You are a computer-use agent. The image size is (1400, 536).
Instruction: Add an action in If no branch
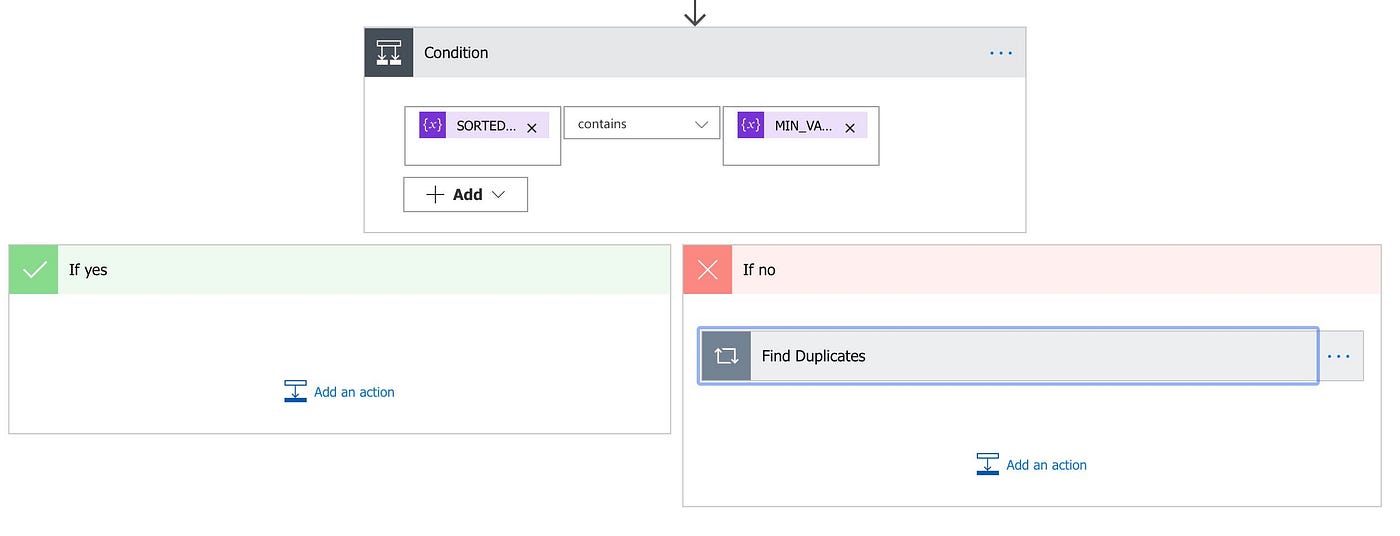pyautogui.click(x=1032, y=465)
